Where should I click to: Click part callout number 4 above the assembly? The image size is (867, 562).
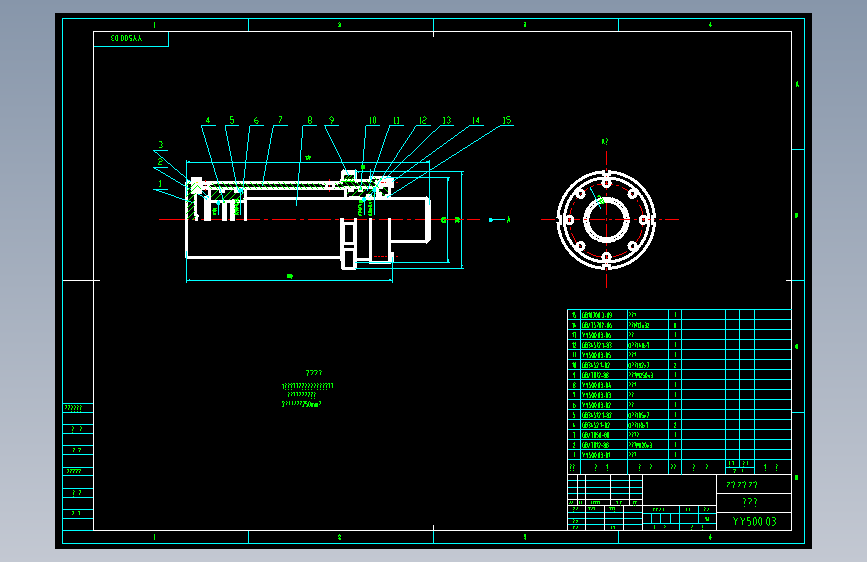[208, 120]
